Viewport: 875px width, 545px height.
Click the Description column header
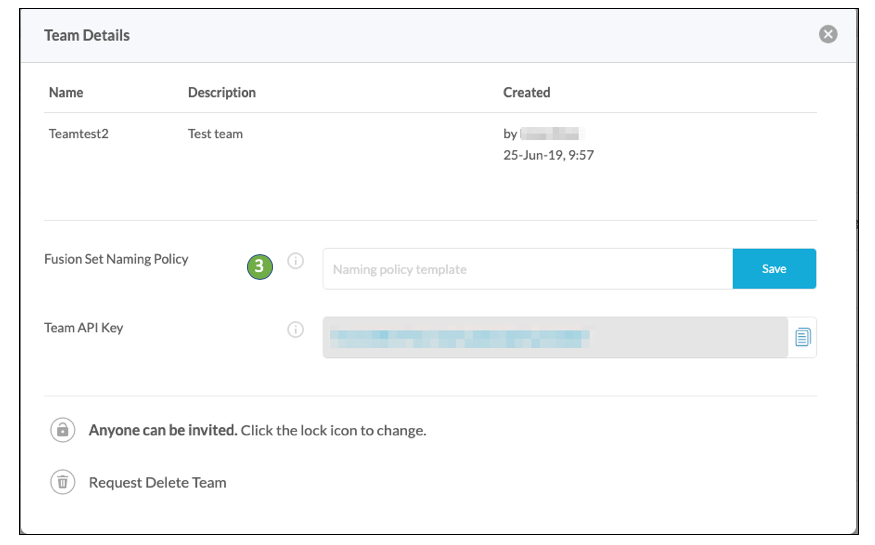coord(222,92)
